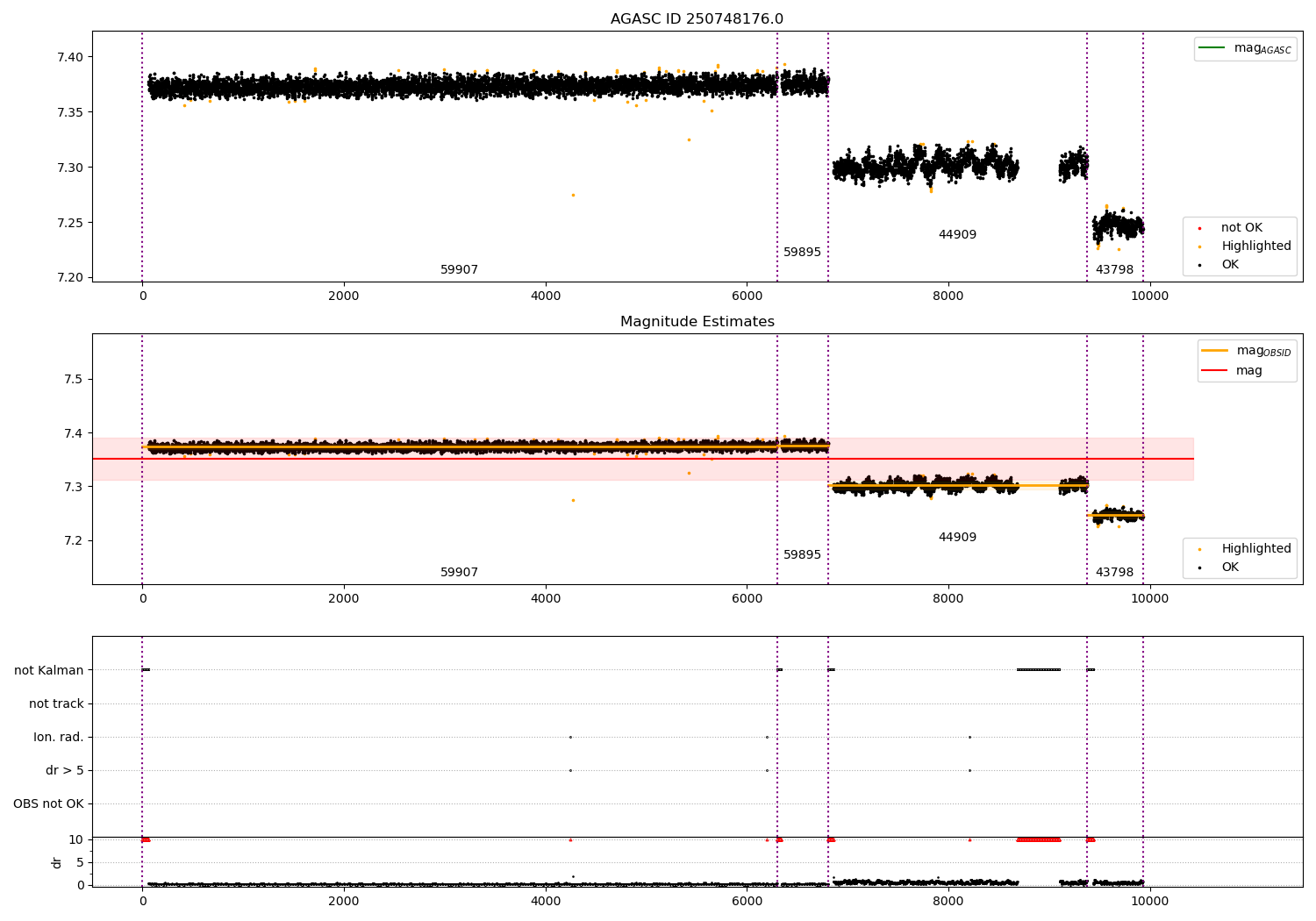Click the 7.4 tick in Magnitude Estimates plot
The height and width of the screenshot is (921, 1316).
[x=74, y=433]
